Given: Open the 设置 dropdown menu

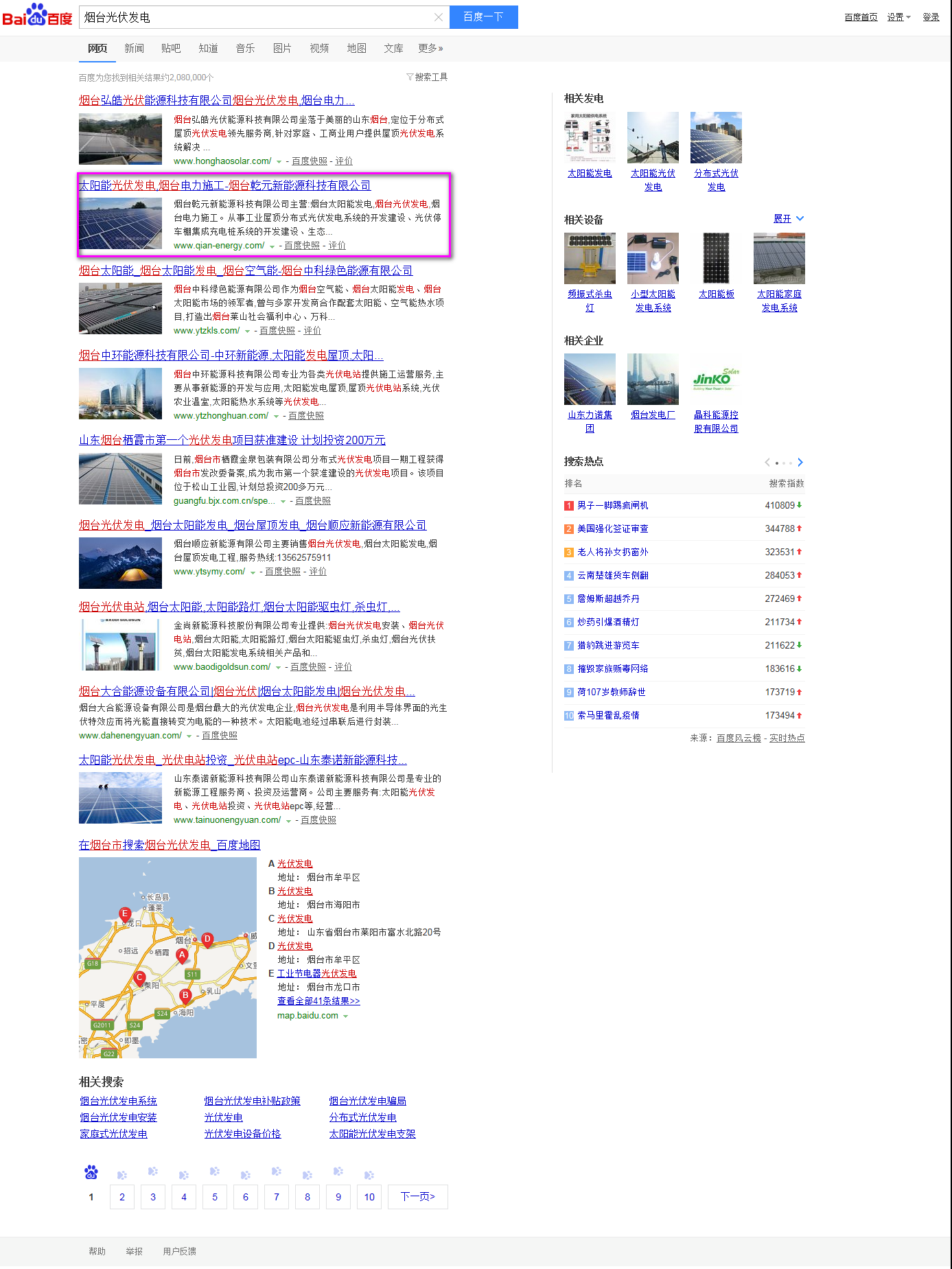Looking at the screenshot, I should (898, 17).
